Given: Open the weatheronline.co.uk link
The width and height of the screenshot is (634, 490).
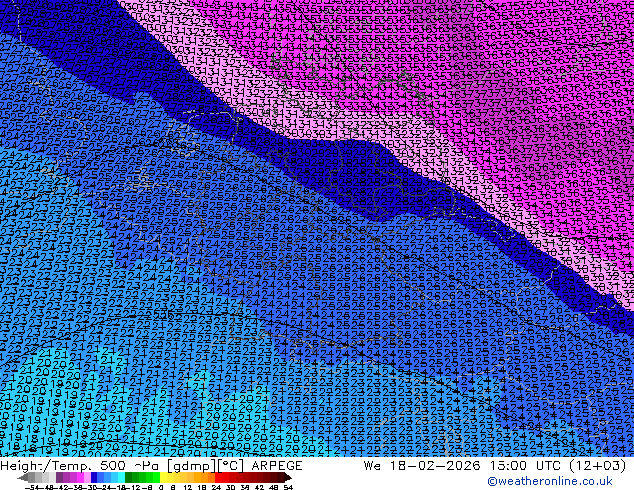Looking at the screenshot, I should 550,481.
